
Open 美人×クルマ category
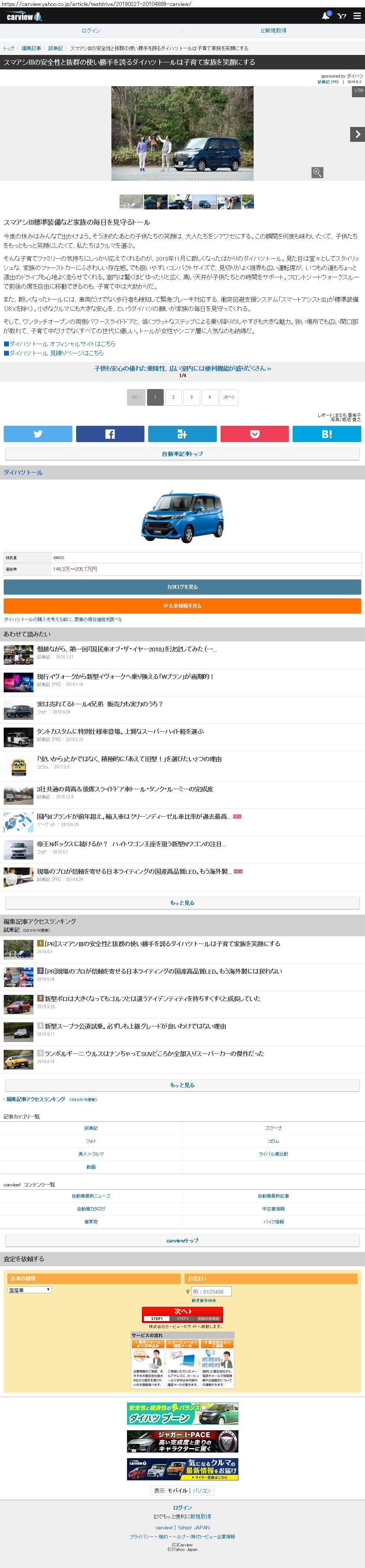point(91,1153)
